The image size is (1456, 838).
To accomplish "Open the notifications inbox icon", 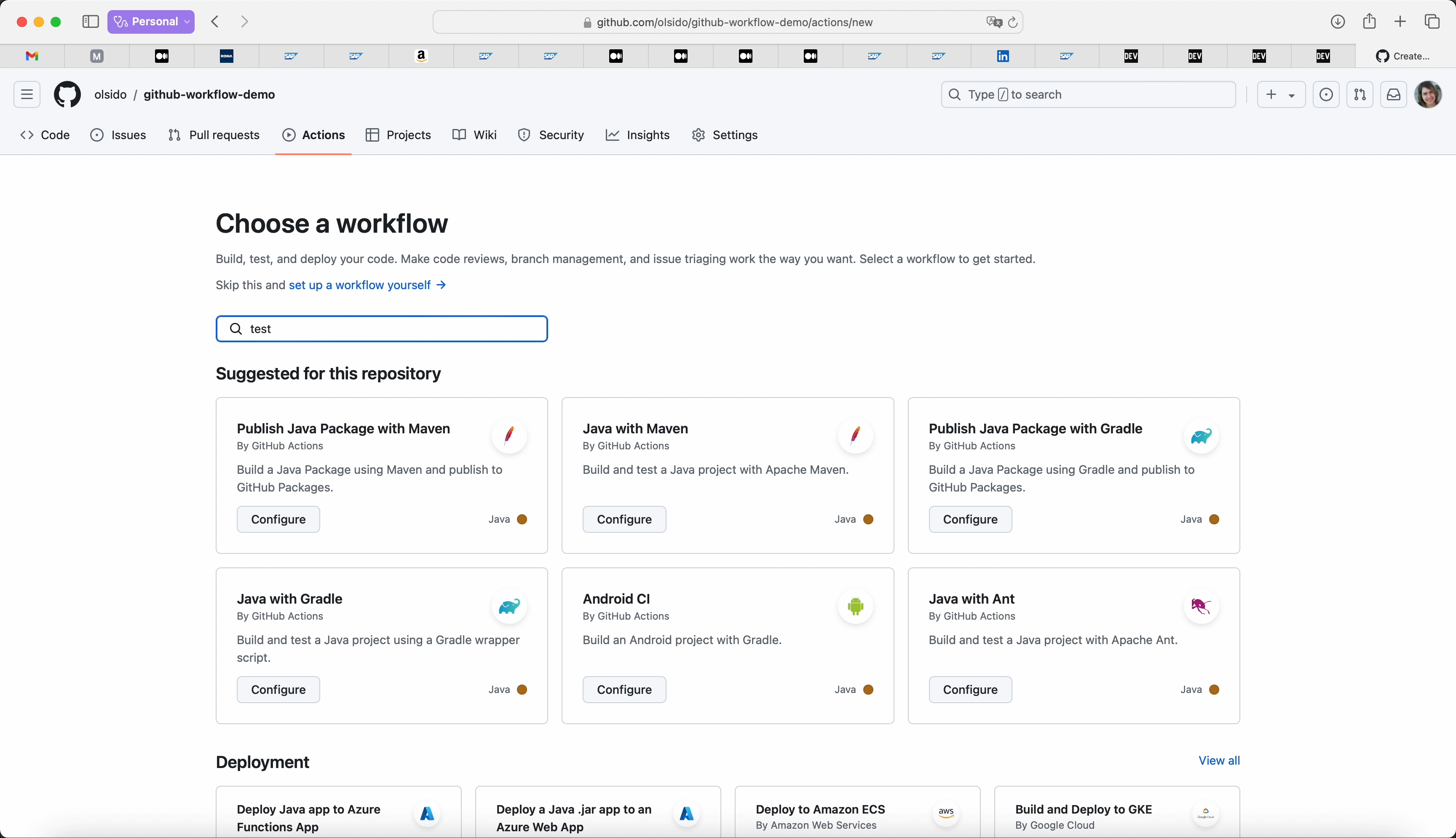I will 1393,94.
